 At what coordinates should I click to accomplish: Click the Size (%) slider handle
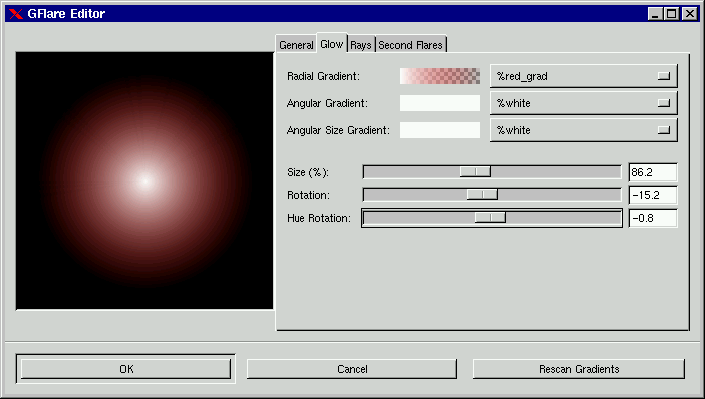[475, 172]
